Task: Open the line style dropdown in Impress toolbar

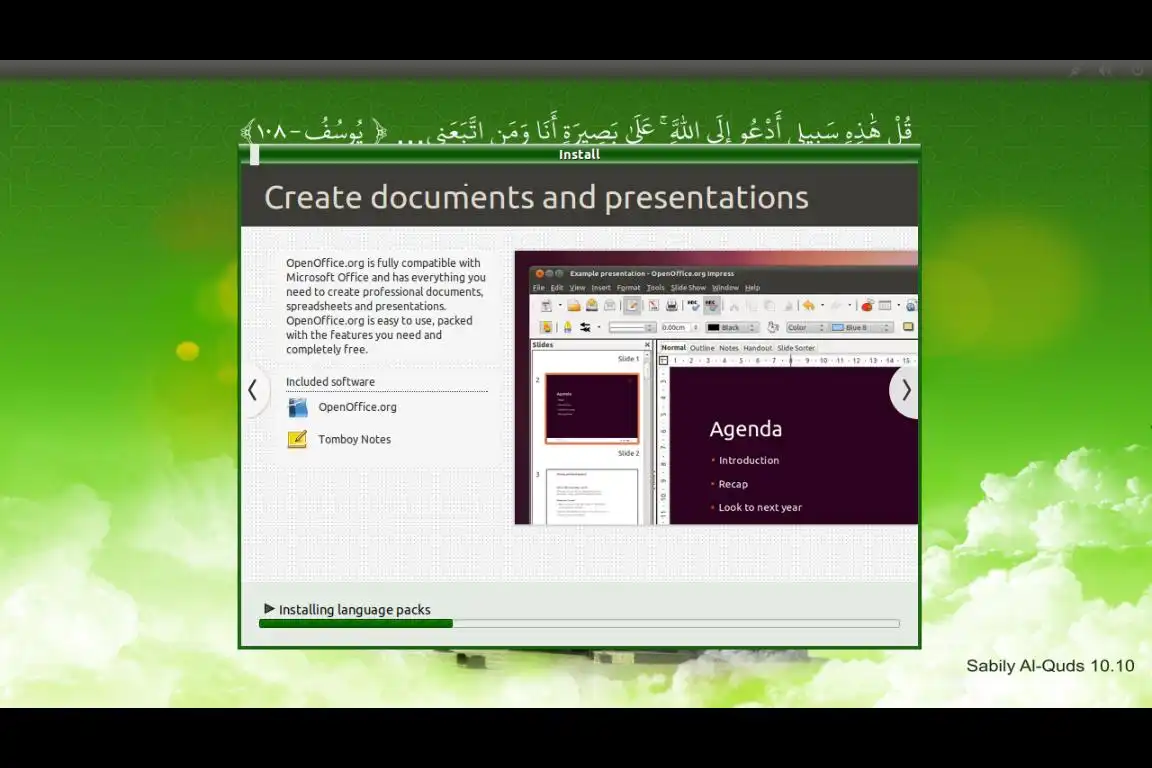Action: [633, 328]
